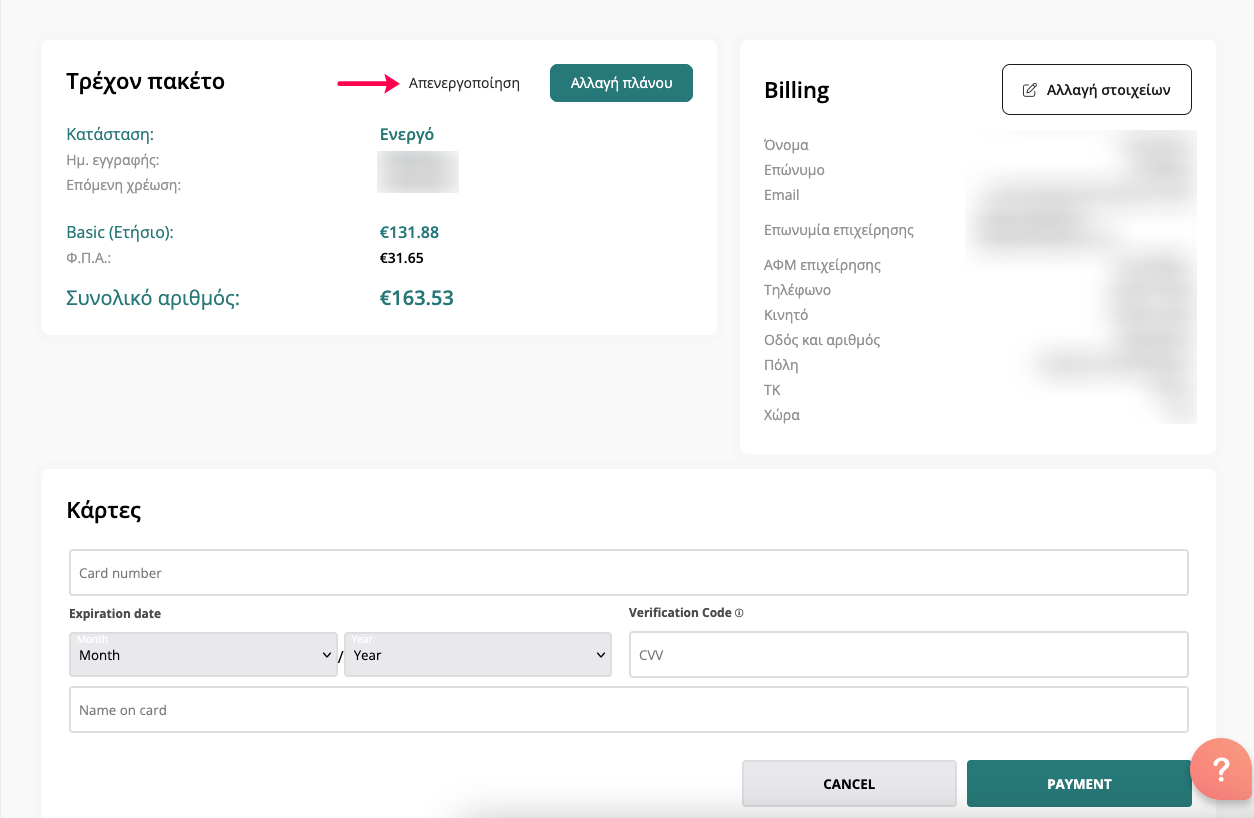Select the Name on card field
The height and width of the screenshot is (818, 1254).
coord(628,710)
